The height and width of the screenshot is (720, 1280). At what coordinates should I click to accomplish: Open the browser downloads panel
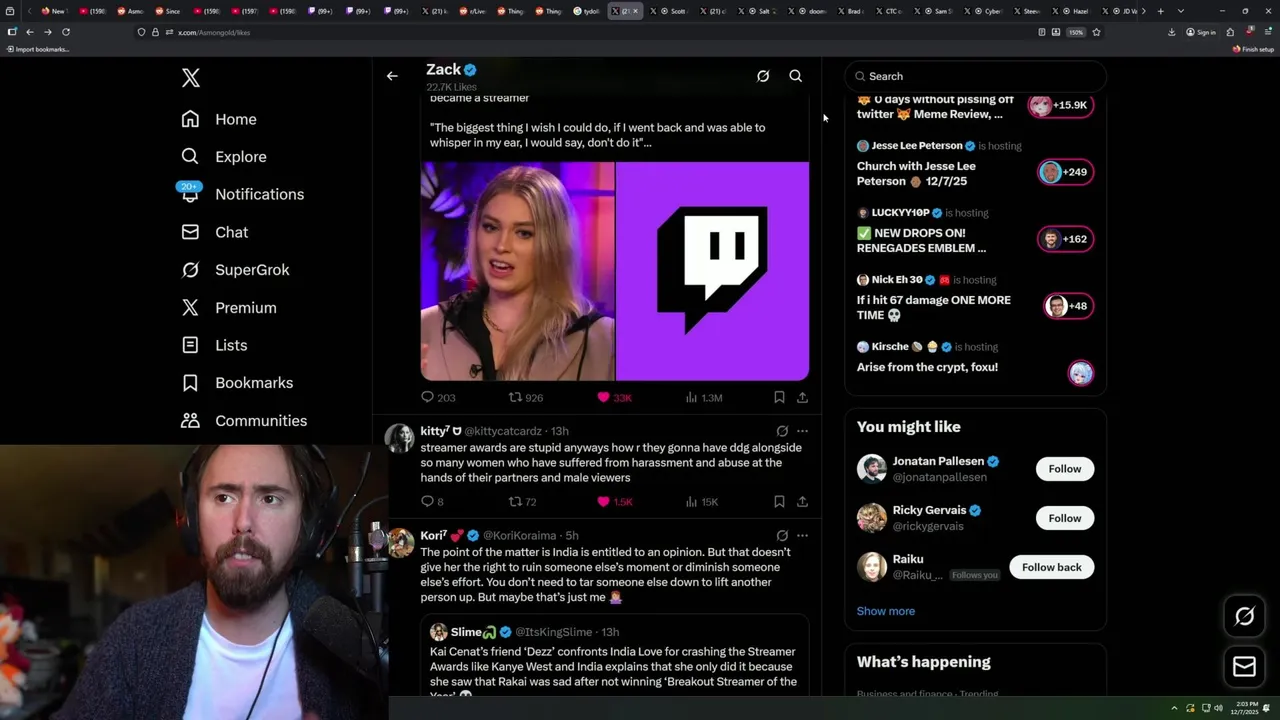(x=1172, y=32)
